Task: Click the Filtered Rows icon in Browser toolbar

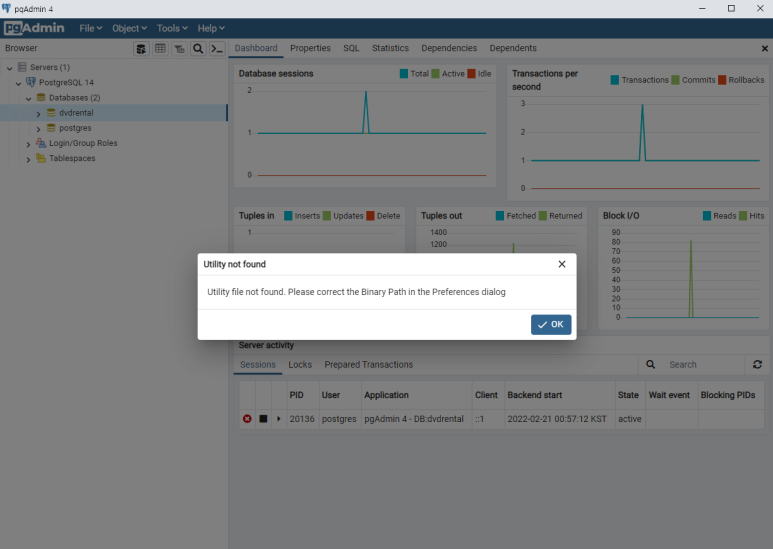Action: (x=179, y=48)
